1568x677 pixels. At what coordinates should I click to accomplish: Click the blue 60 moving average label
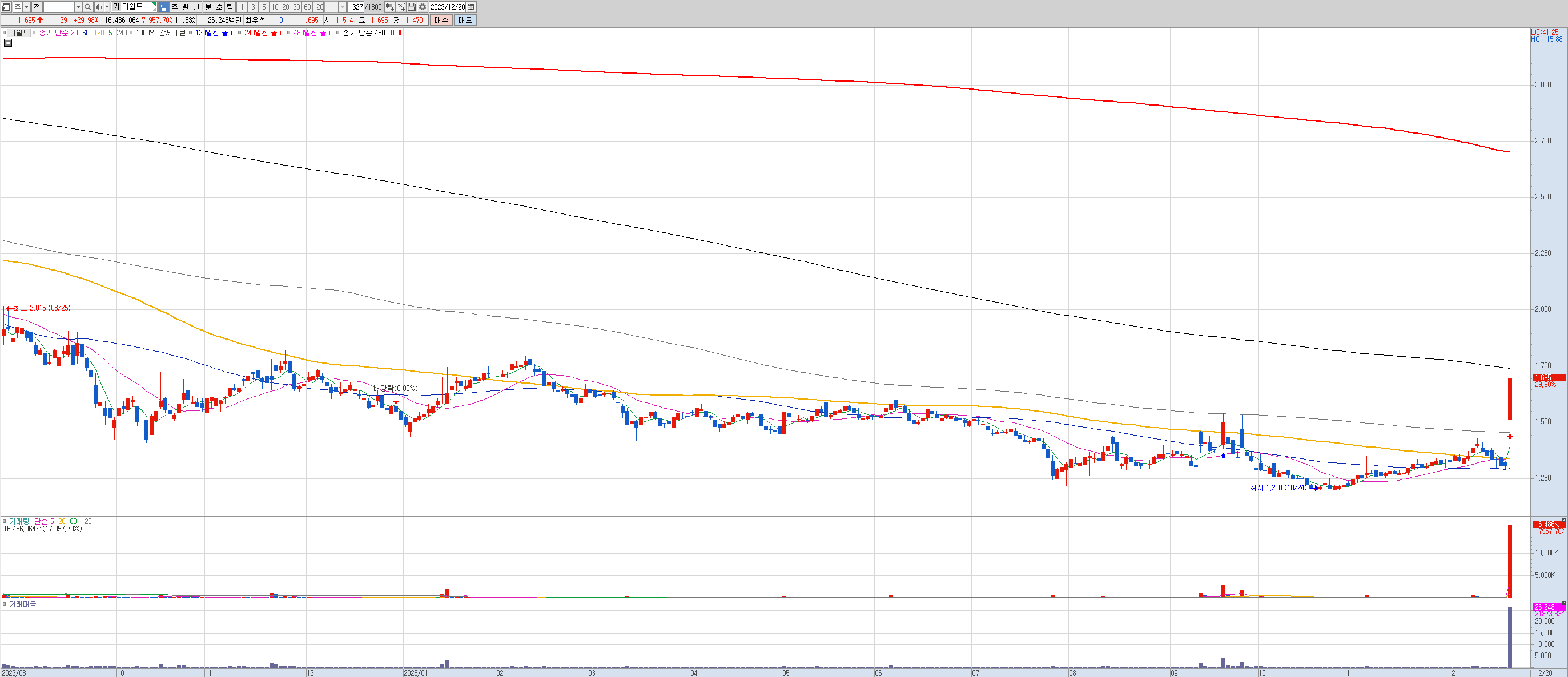point(86,33)
